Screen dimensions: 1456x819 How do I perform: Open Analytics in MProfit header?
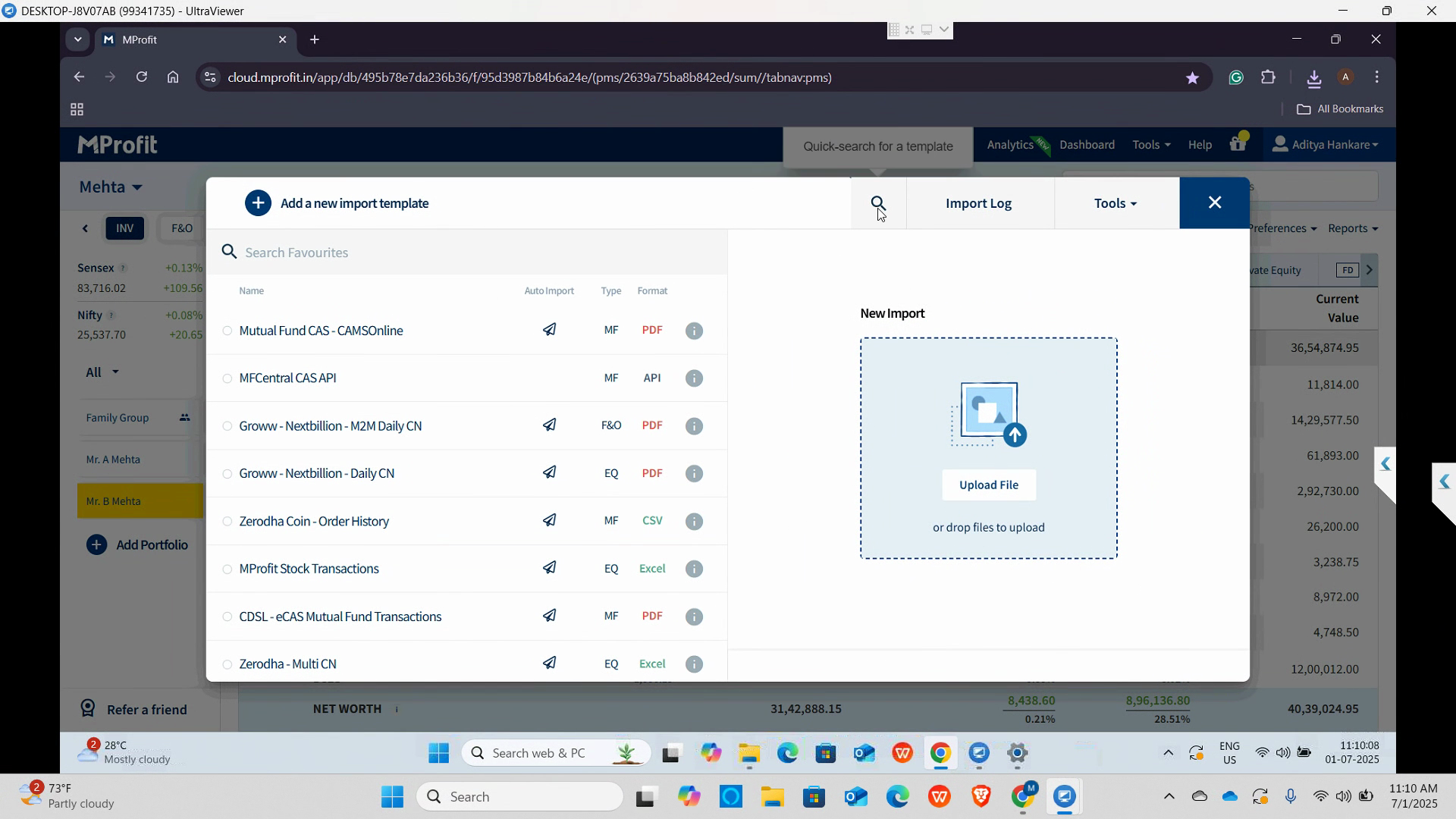[x=1010, y=144]
